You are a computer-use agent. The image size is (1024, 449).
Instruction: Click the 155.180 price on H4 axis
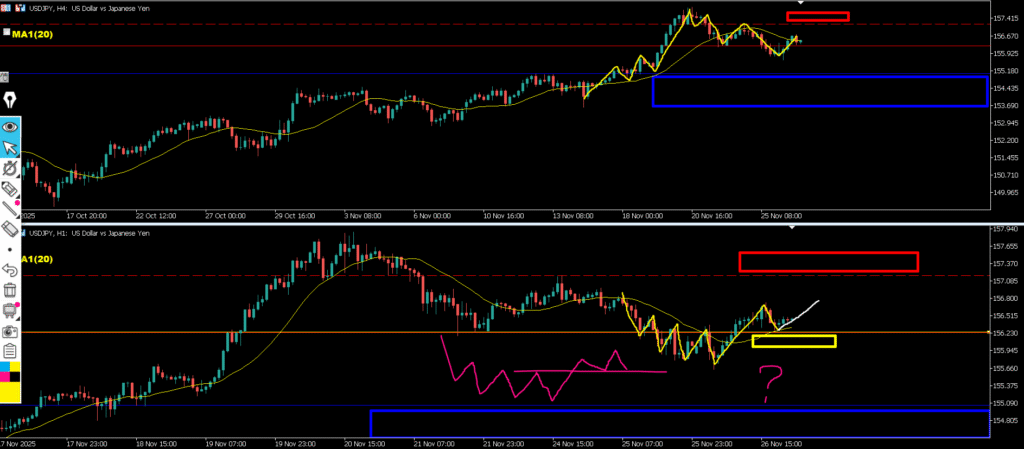click(x=1006, y=70)
